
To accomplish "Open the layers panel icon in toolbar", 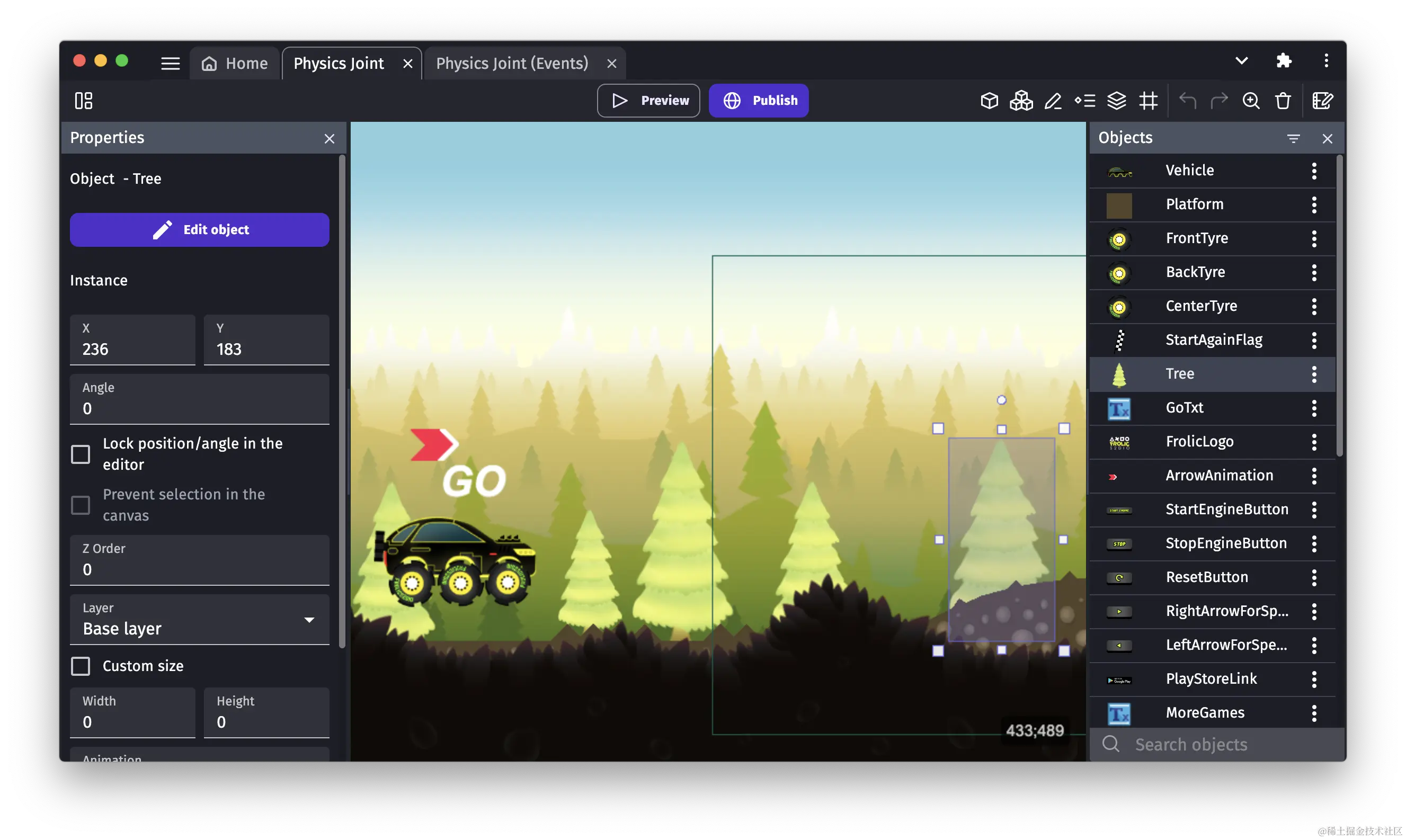I will (x=1116, y=101).
